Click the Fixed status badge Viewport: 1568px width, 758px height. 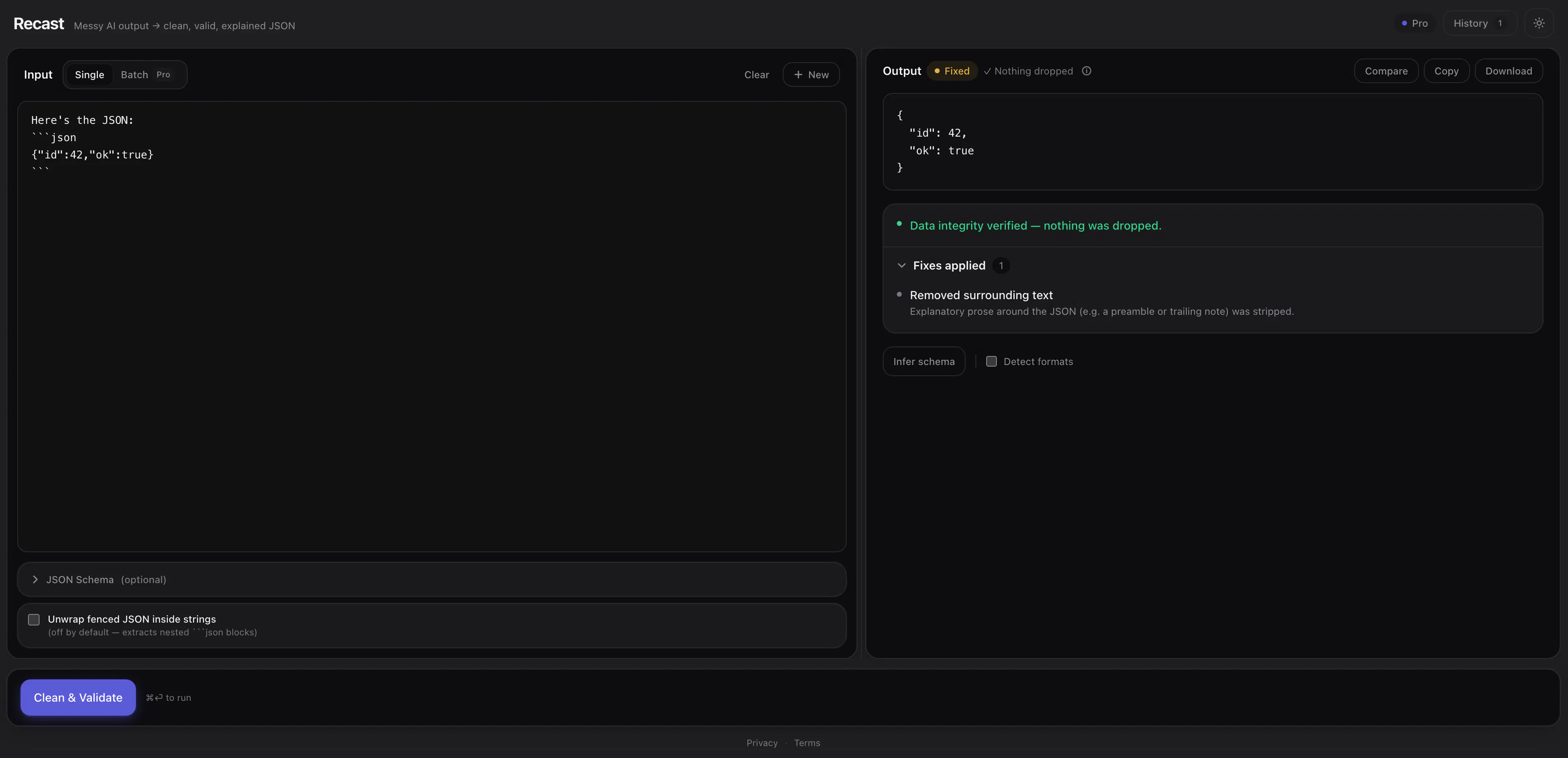952,71
